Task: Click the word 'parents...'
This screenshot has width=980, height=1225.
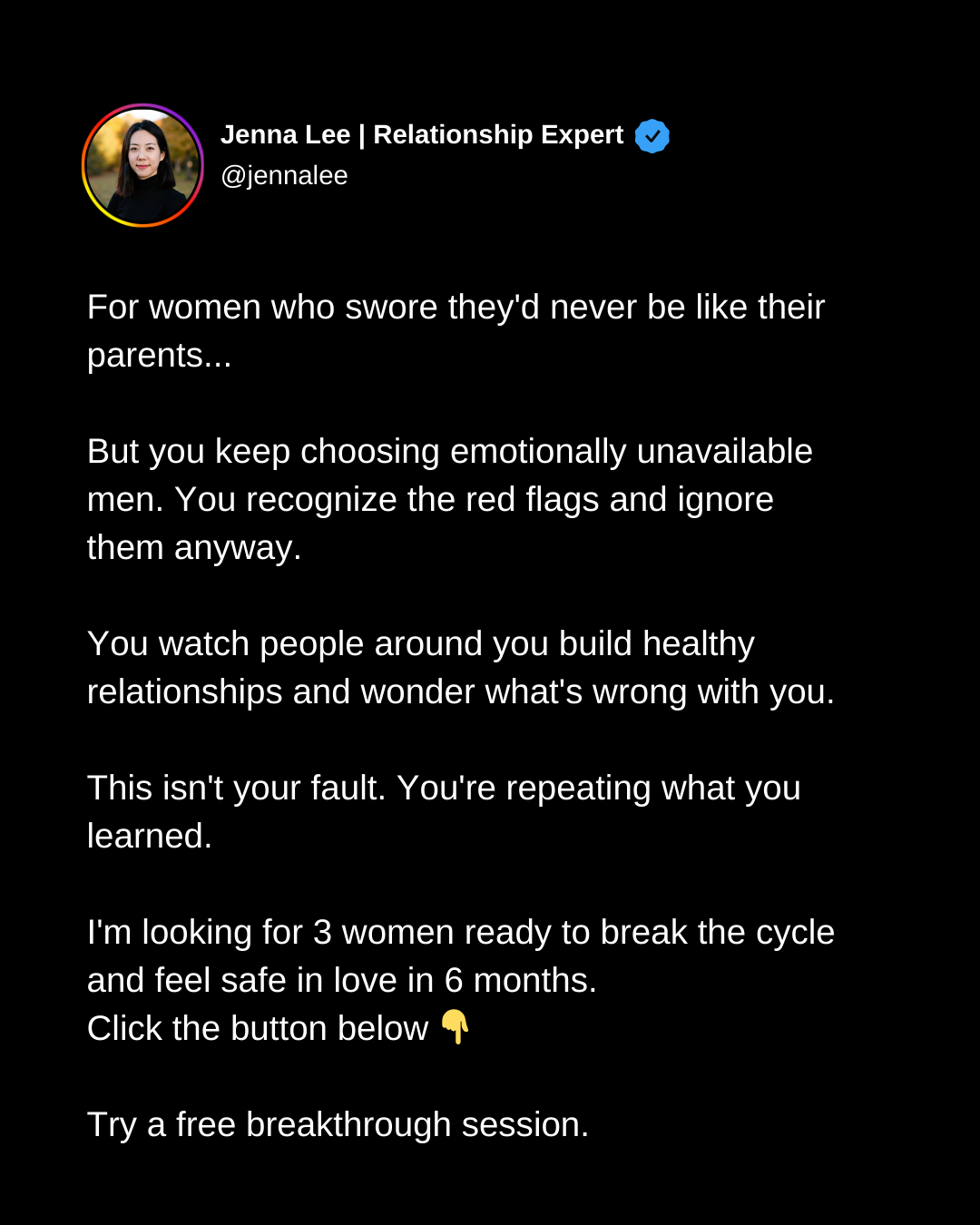Action: 160,357
